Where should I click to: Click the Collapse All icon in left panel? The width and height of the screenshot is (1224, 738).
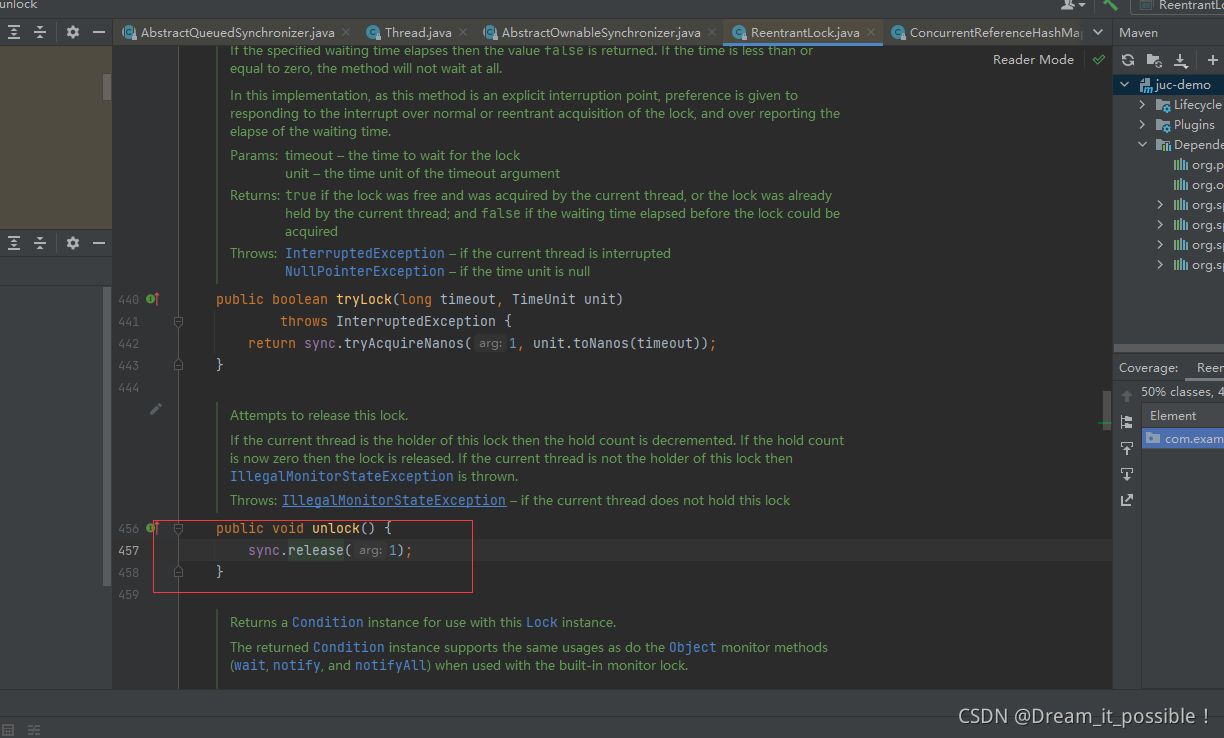point(38,32)
